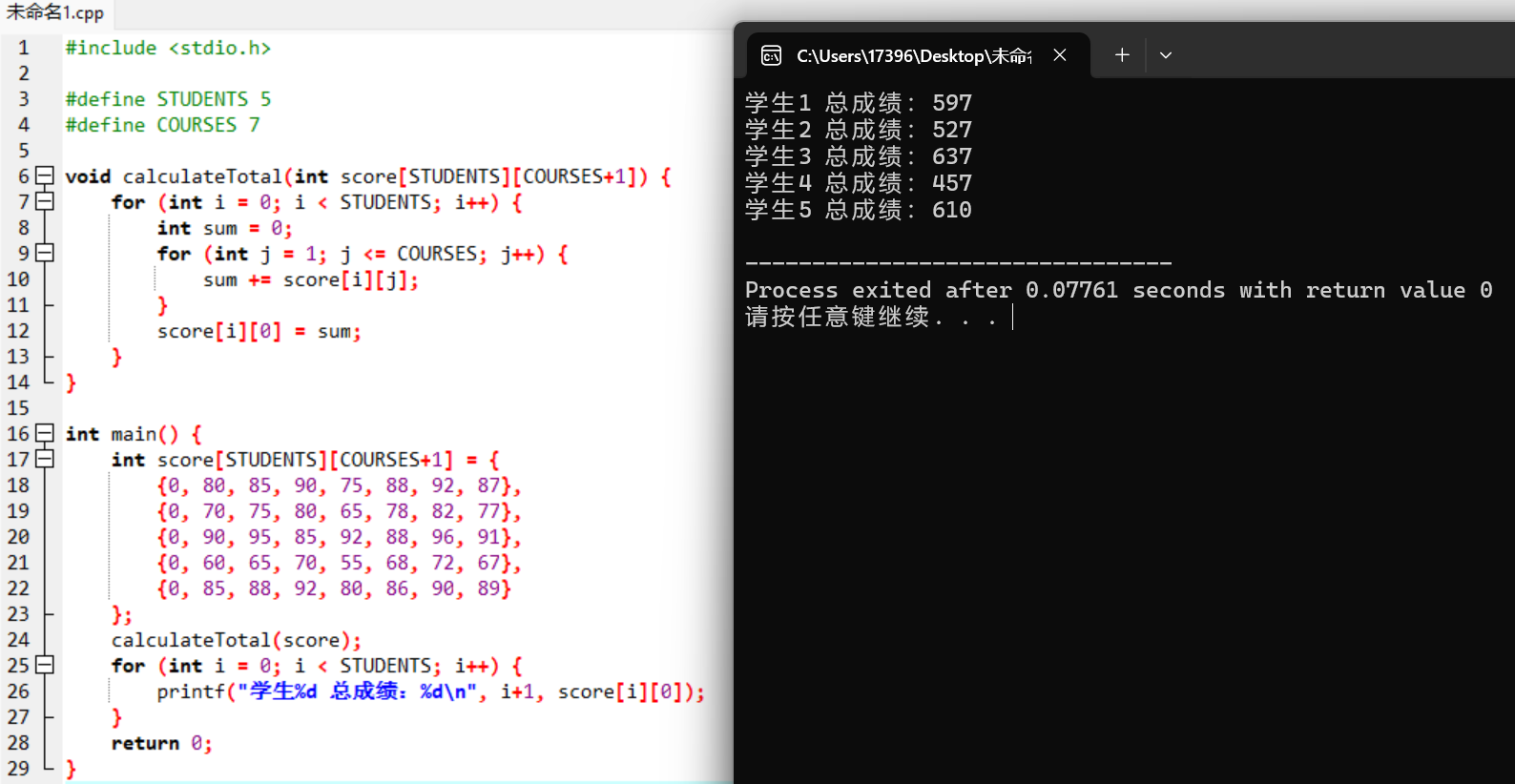Click the array row starting {0, 85, 88
This screenshot has height=784, width=1515.
point(334,588)
